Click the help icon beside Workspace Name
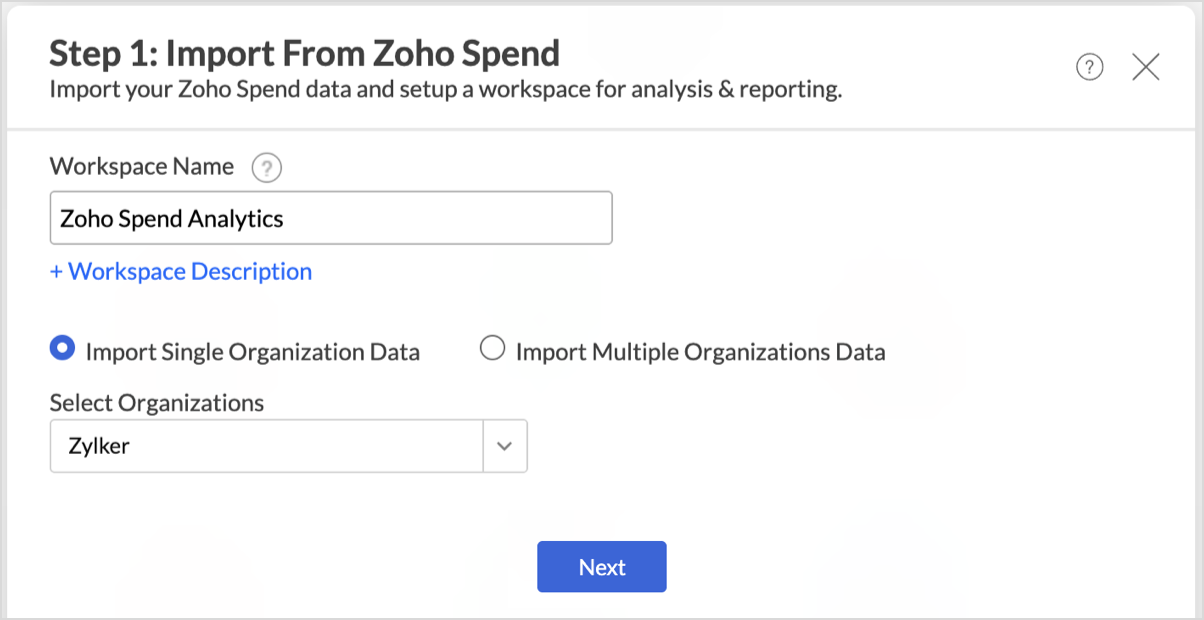Screen dimensions: 1204x620 pyautogui.click(x=266, y=168)
